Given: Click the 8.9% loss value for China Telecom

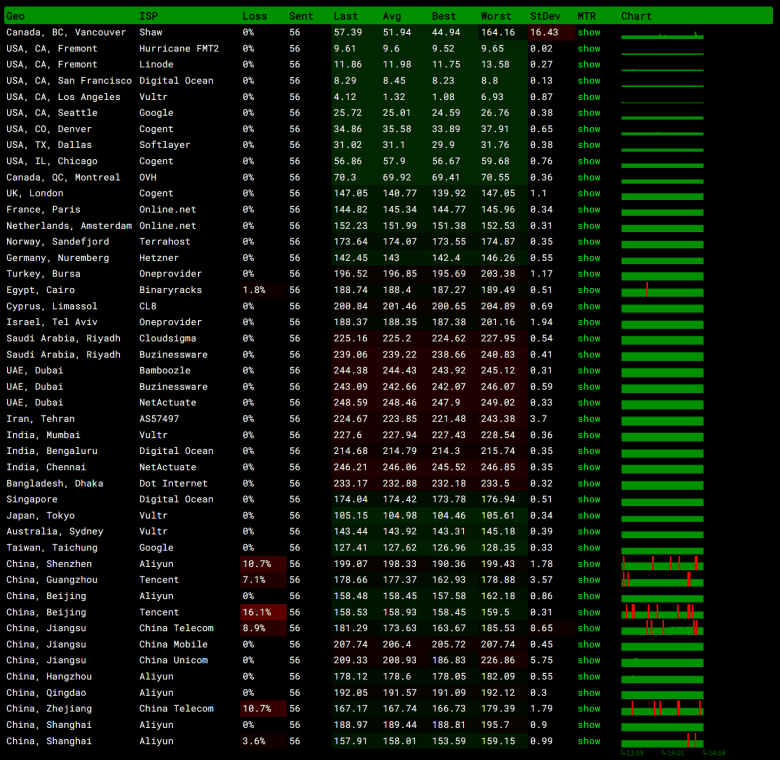Looking at the screenshot, I should (x=254, y=628).
